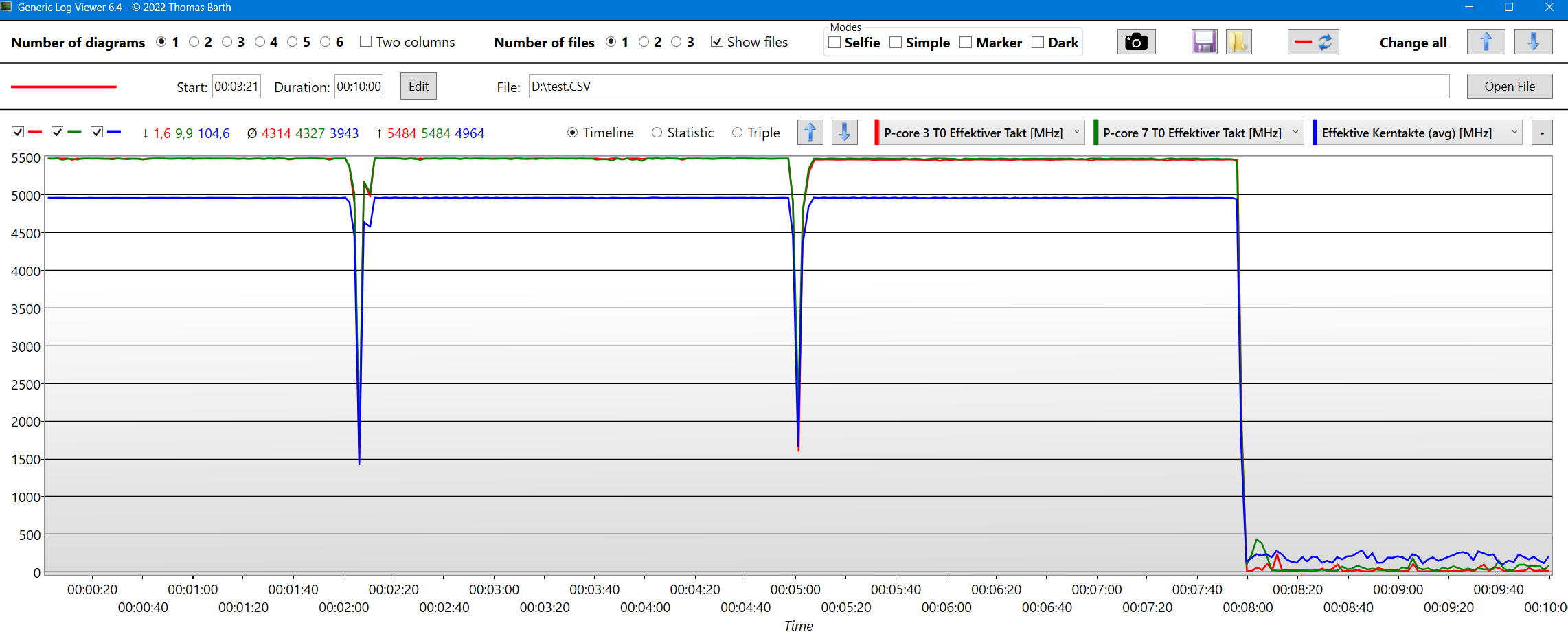The width and height of the screenshot is (1568, 643).
Task: Enable Selfie mode checkbox
Action: point(834,43)
